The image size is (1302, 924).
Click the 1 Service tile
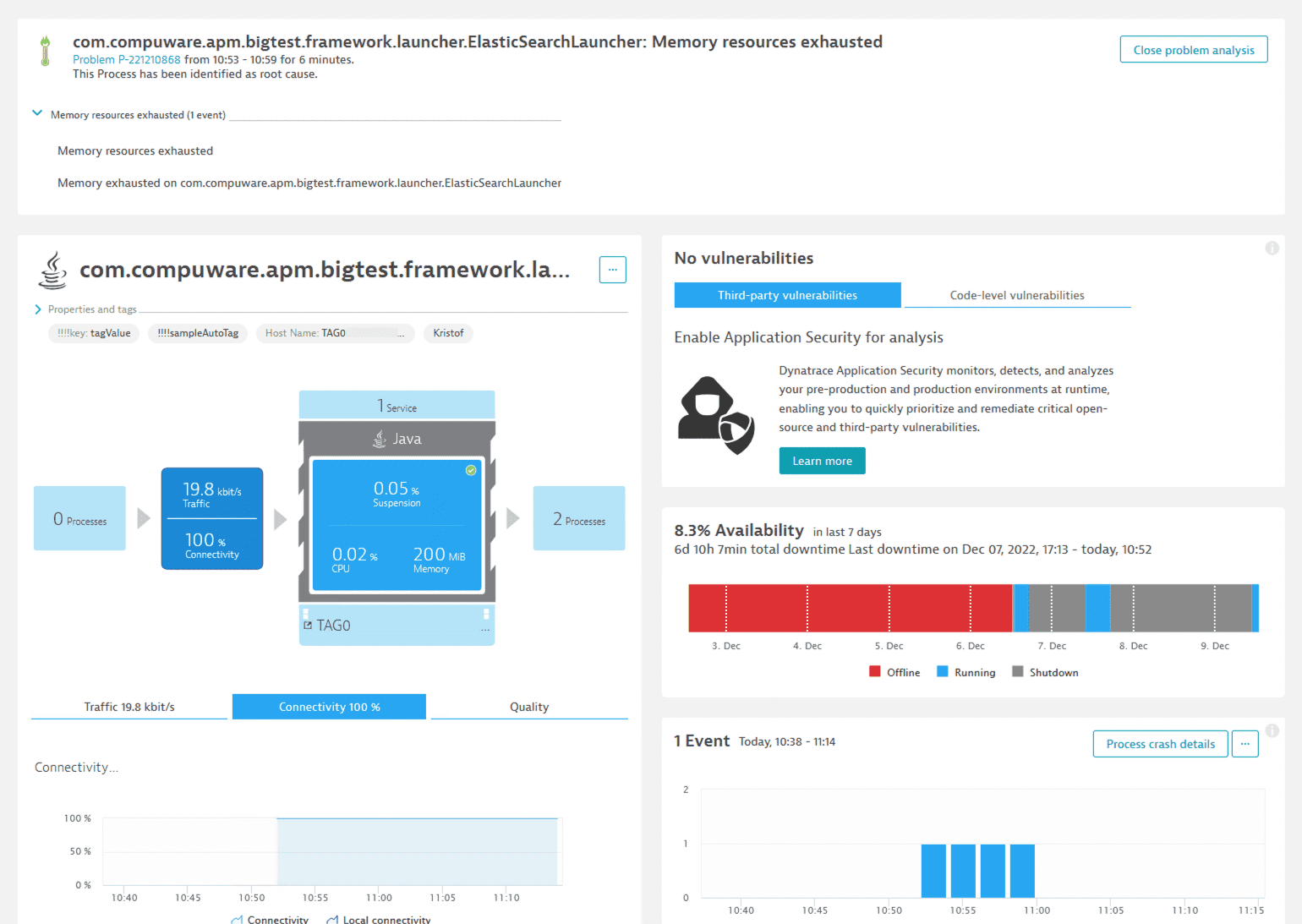pos(397,405)
